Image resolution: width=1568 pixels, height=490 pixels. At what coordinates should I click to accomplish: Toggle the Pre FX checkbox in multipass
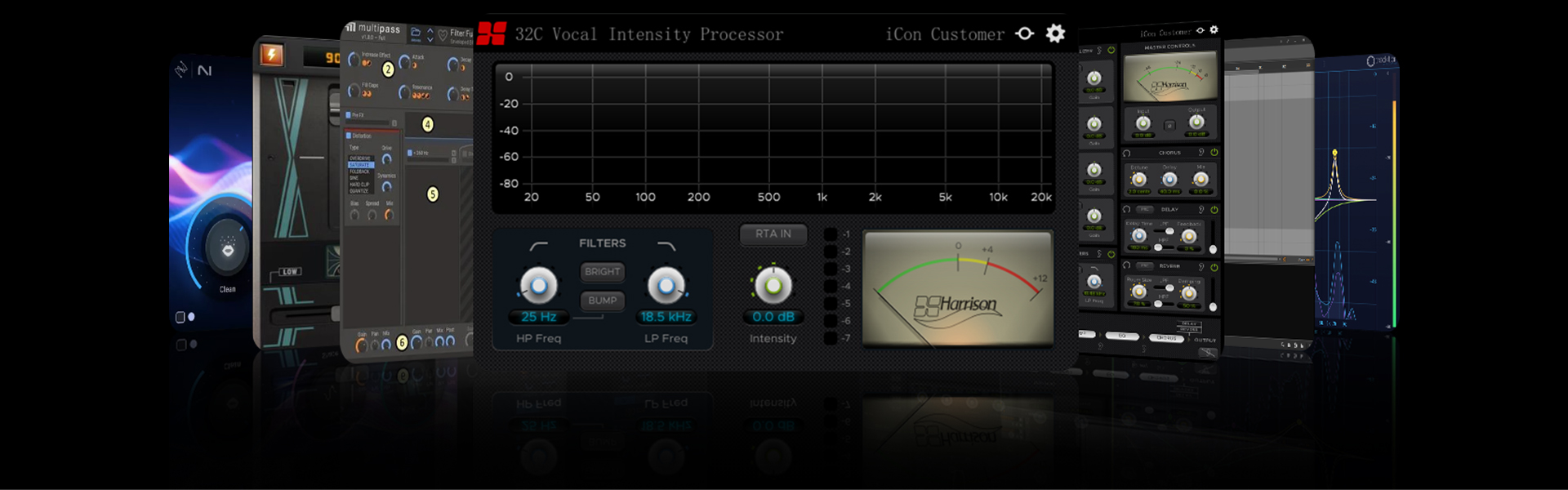[x=348, y=115]
